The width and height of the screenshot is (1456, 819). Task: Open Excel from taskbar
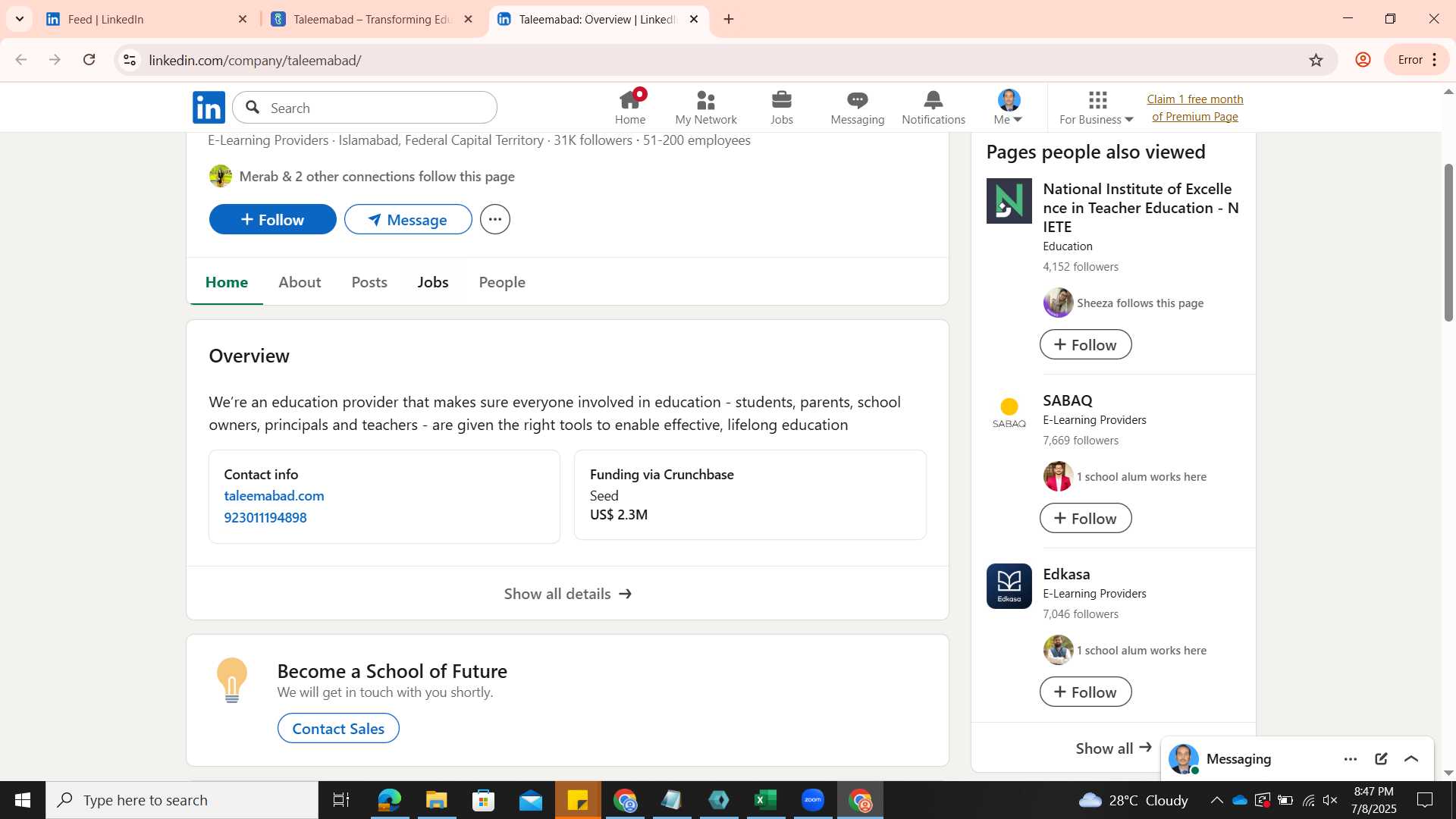(x=766, y=800)
